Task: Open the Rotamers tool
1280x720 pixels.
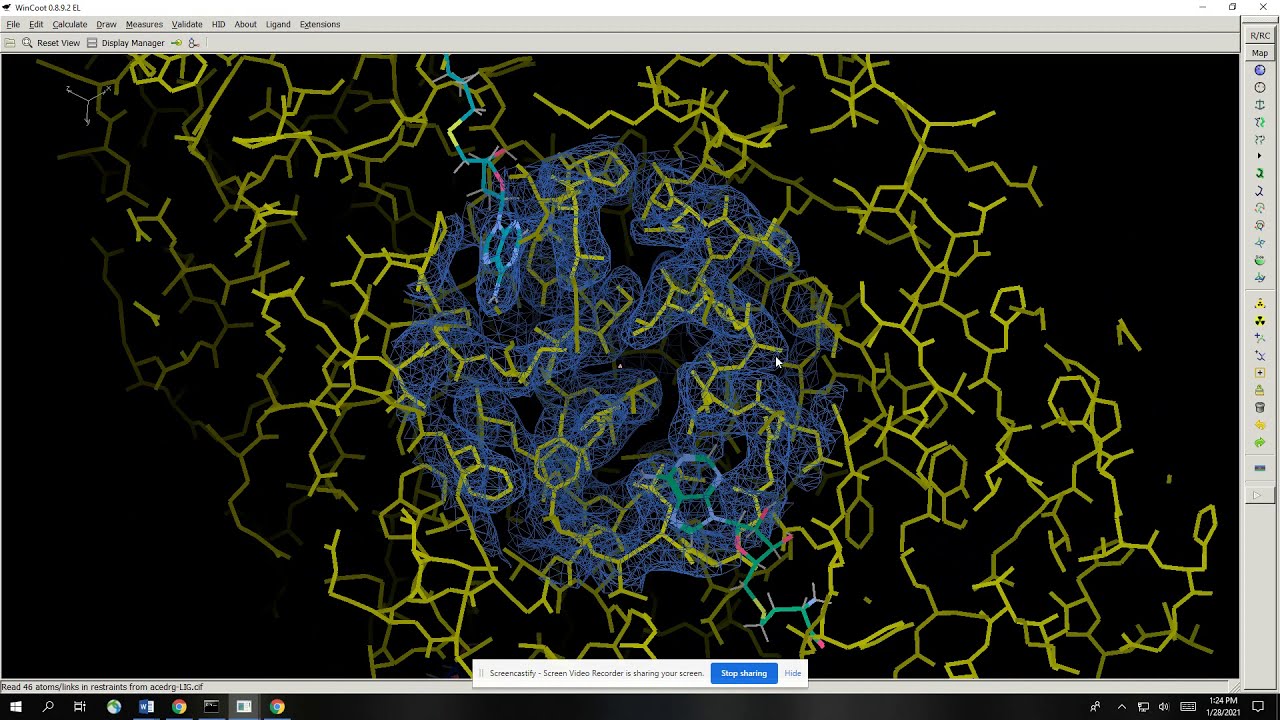Action: (1260, 191)
